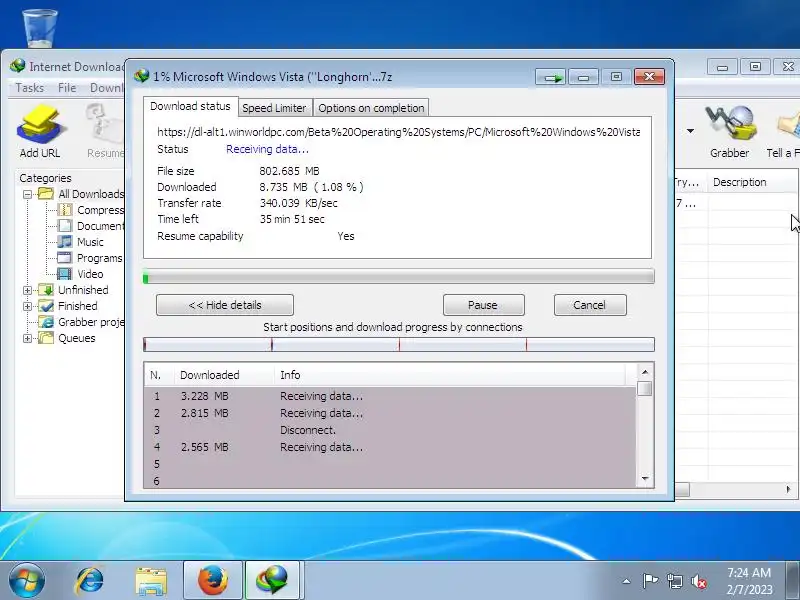
Task: Select connection row 1 with 3.228 MB
Action: pyautogui.click(x=390, y=396)
